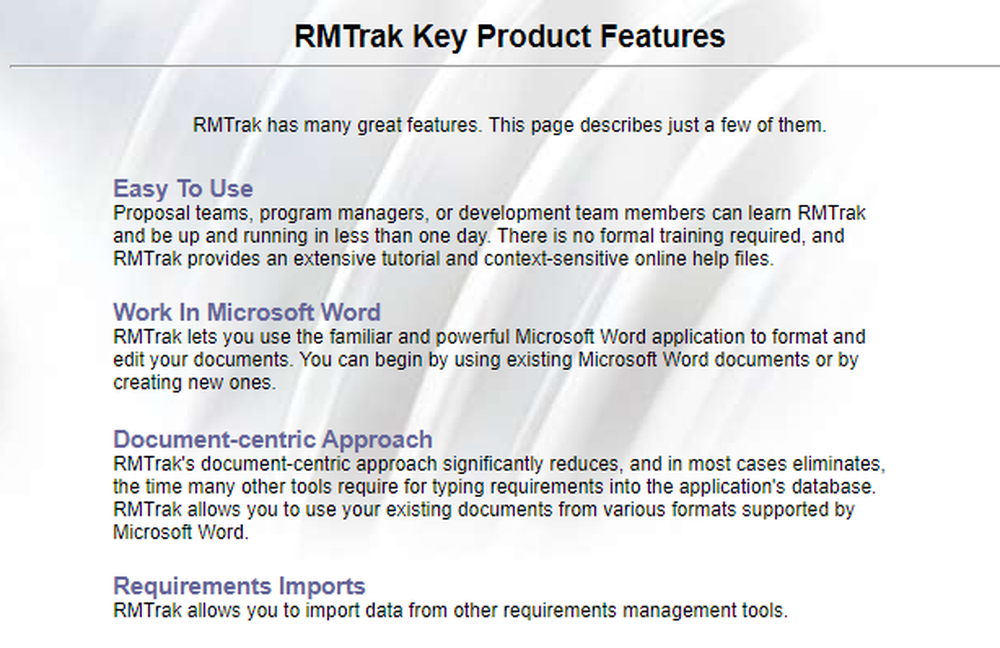Click the paragraph starting 'Proposal teams, program managers'
Image resolution: width=1000 pixels, height=648 pixels.
point(489,236)
